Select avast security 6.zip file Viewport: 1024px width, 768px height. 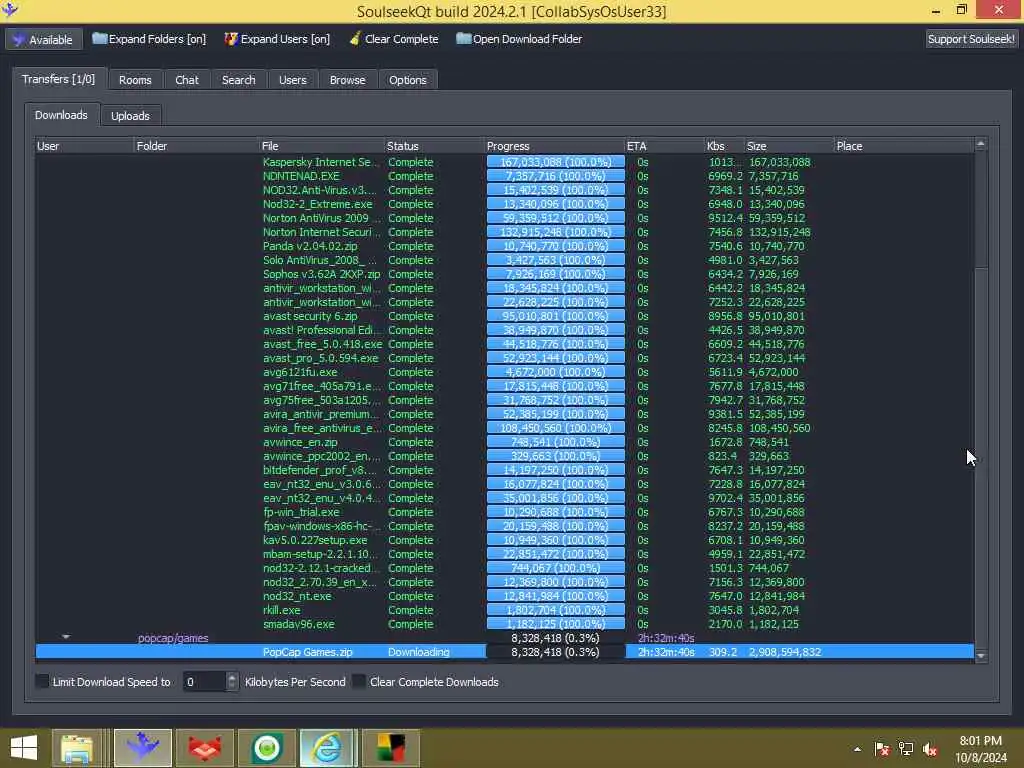(x=310, y=316)
